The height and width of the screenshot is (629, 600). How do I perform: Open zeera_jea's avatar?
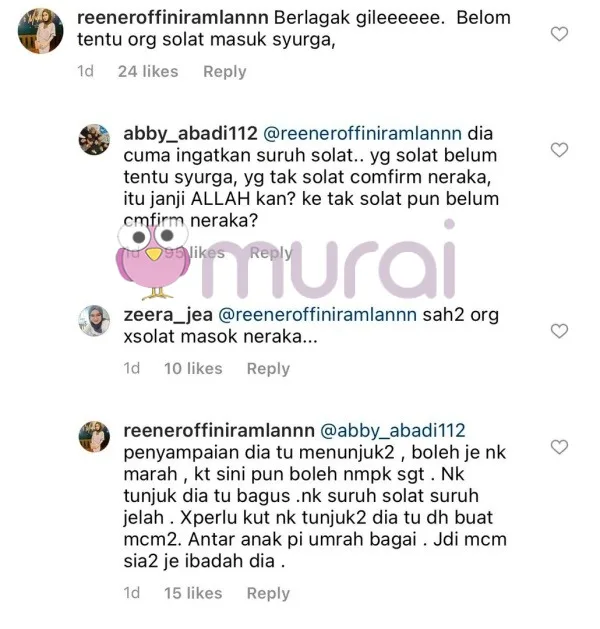click(94, 321)
